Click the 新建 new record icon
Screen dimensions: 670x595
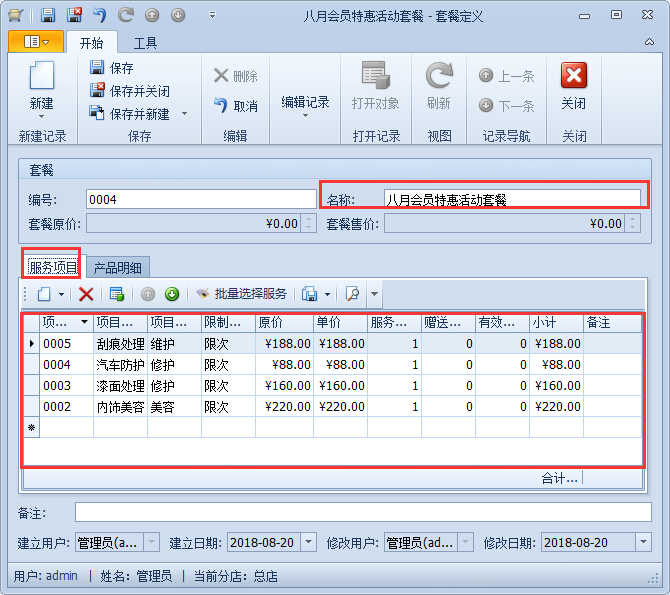[x=41, y=77]
